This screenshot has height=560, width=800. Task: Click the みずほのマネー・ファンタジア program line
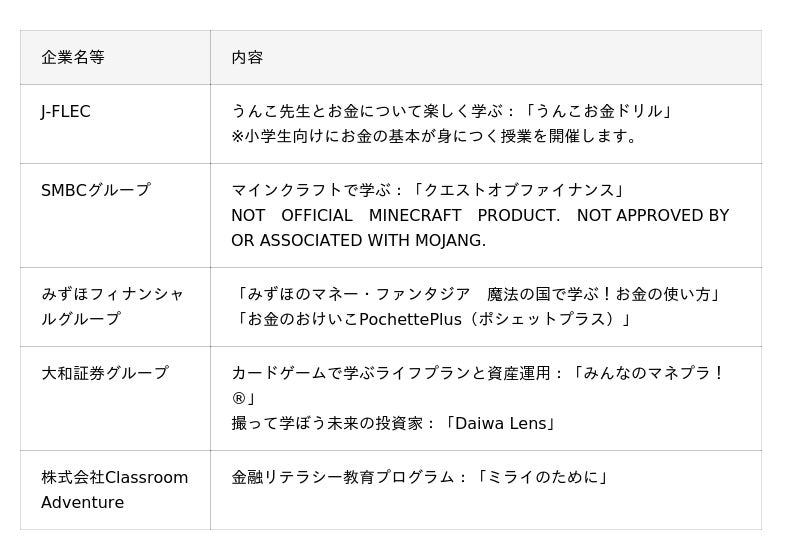coord(478,294)
